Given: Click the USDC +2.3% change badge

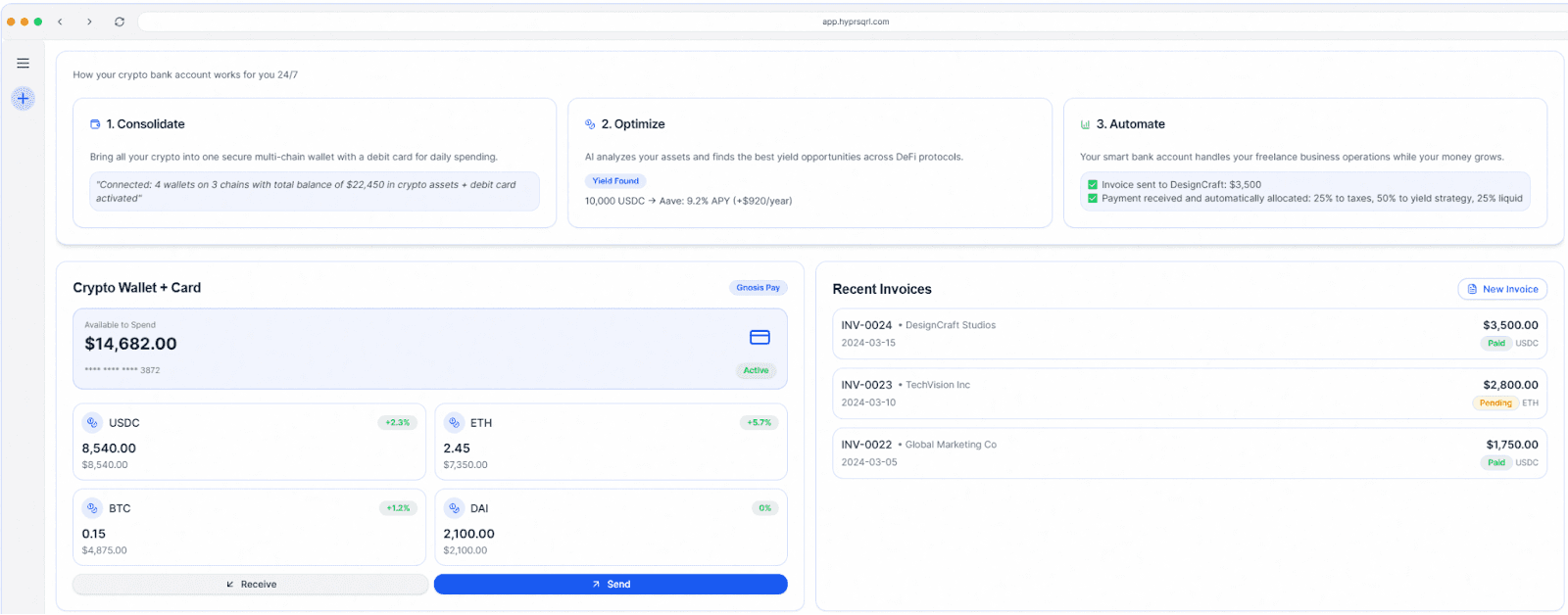Looking at the screenshot, I should pyautogui.click(x=397, y=423).
